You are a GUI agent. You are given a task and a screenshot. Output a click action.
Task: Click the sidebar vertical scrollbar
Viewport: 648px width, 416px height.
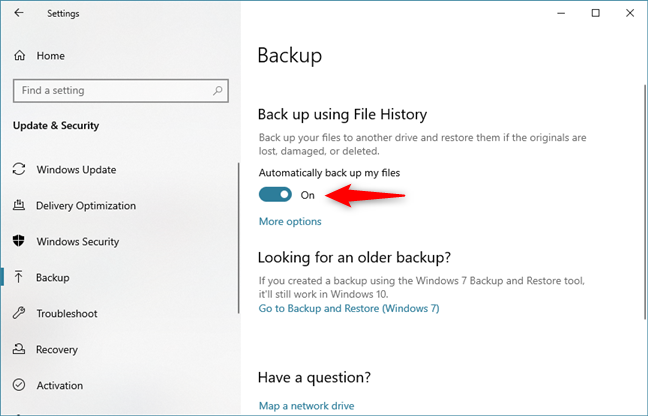(238, 238)
